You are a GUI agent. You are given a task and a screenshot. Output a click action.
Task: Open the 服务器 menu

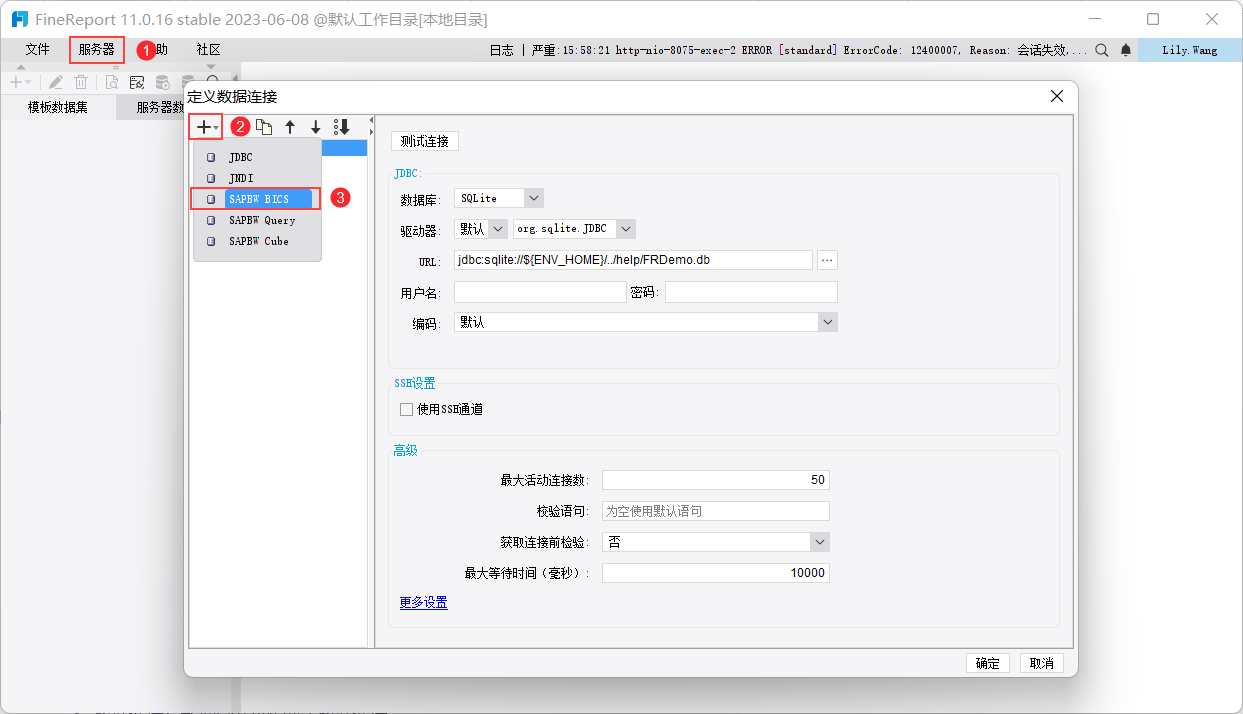pos(97,50)
